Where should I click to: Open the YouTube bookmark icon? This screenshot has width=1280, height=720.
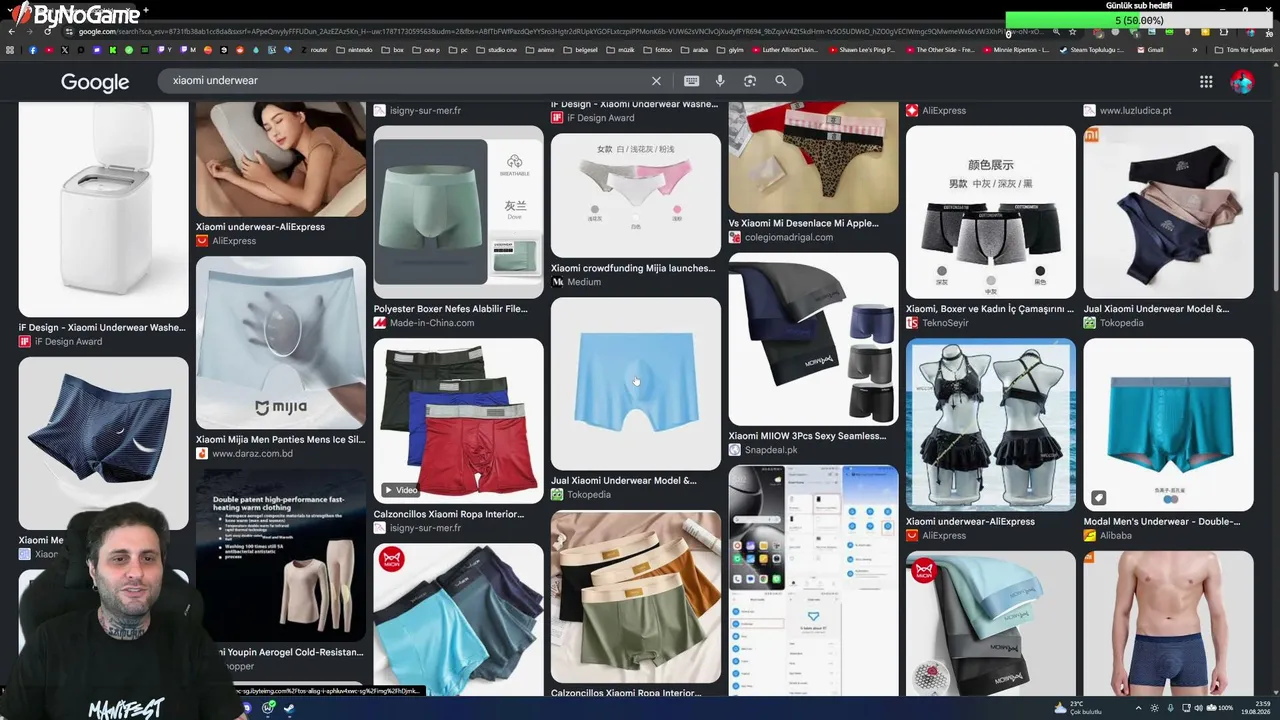[x=48, y=50]
